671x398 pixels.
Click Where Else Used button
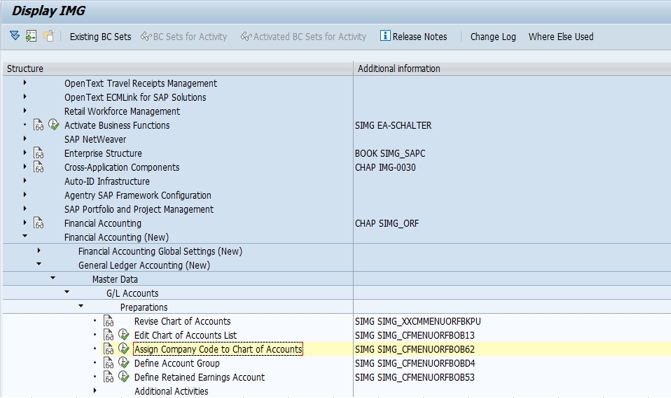pyautogui.click(x=561, y=37)
